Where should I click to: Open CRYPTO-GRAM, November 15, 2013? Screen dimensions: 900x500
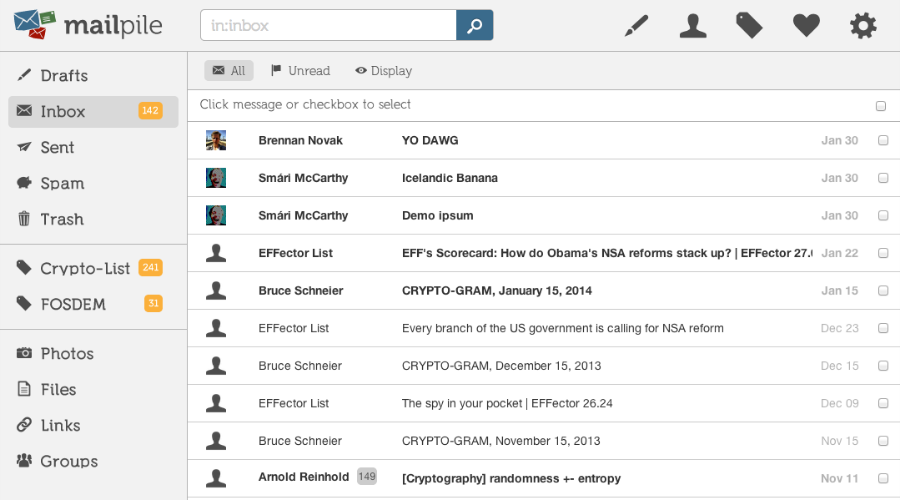click(x=501, y=441)
